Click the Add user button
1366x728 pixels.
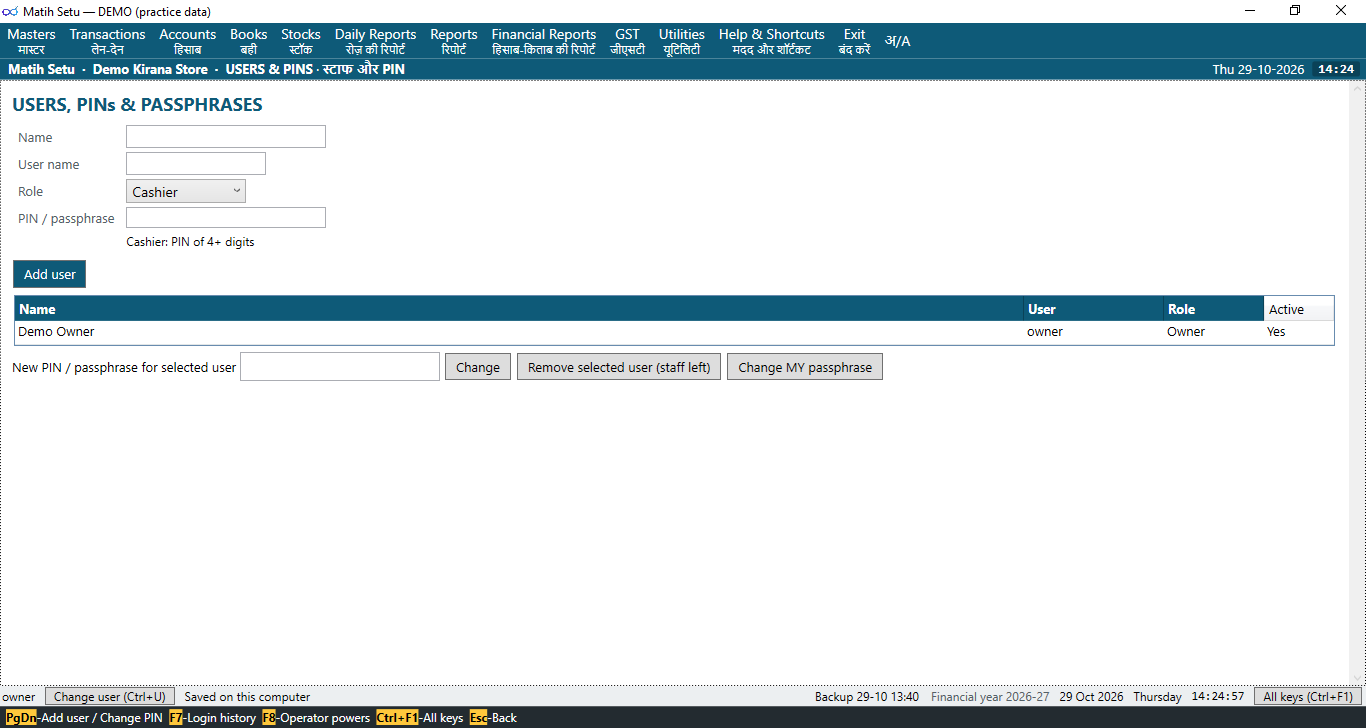[50, 274]
